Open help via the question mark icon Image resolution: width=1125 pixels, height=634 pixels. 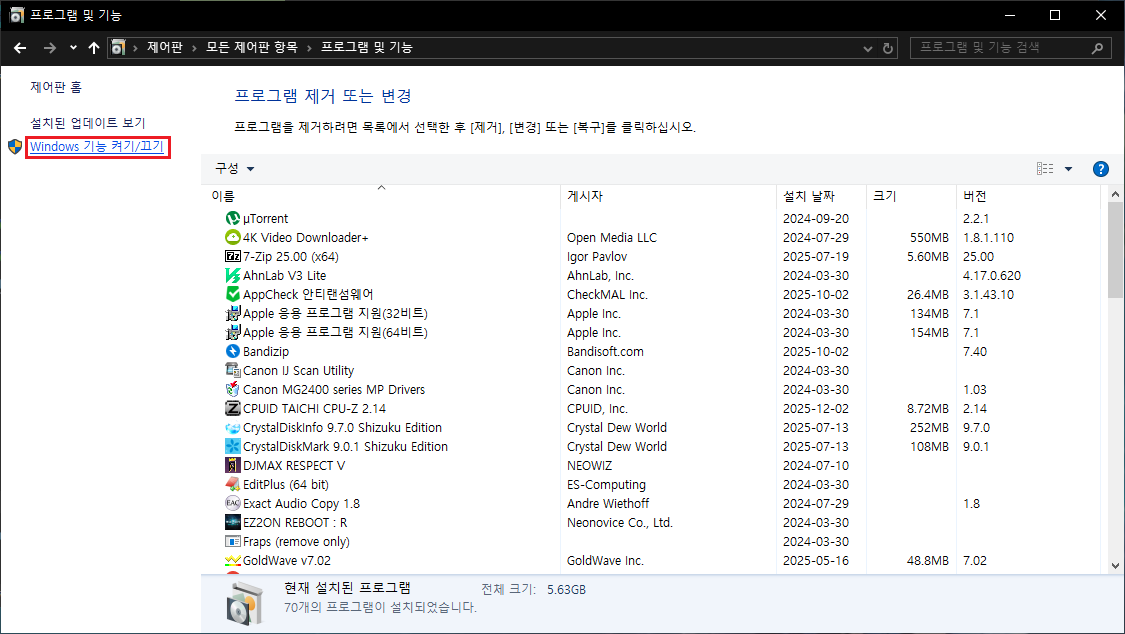coord(1101,169)
